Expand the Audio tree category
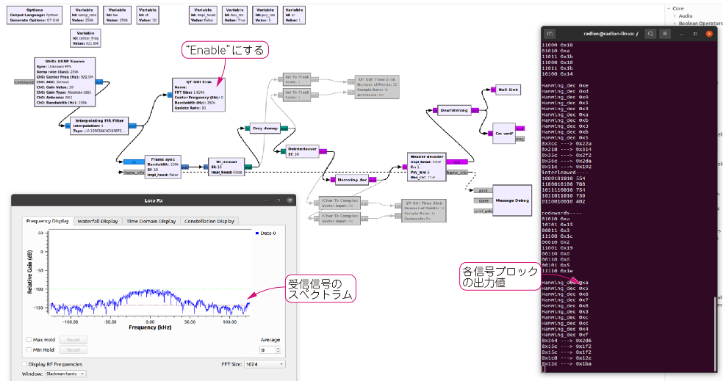Screen dimensions: 723x381 coord(675,16)
